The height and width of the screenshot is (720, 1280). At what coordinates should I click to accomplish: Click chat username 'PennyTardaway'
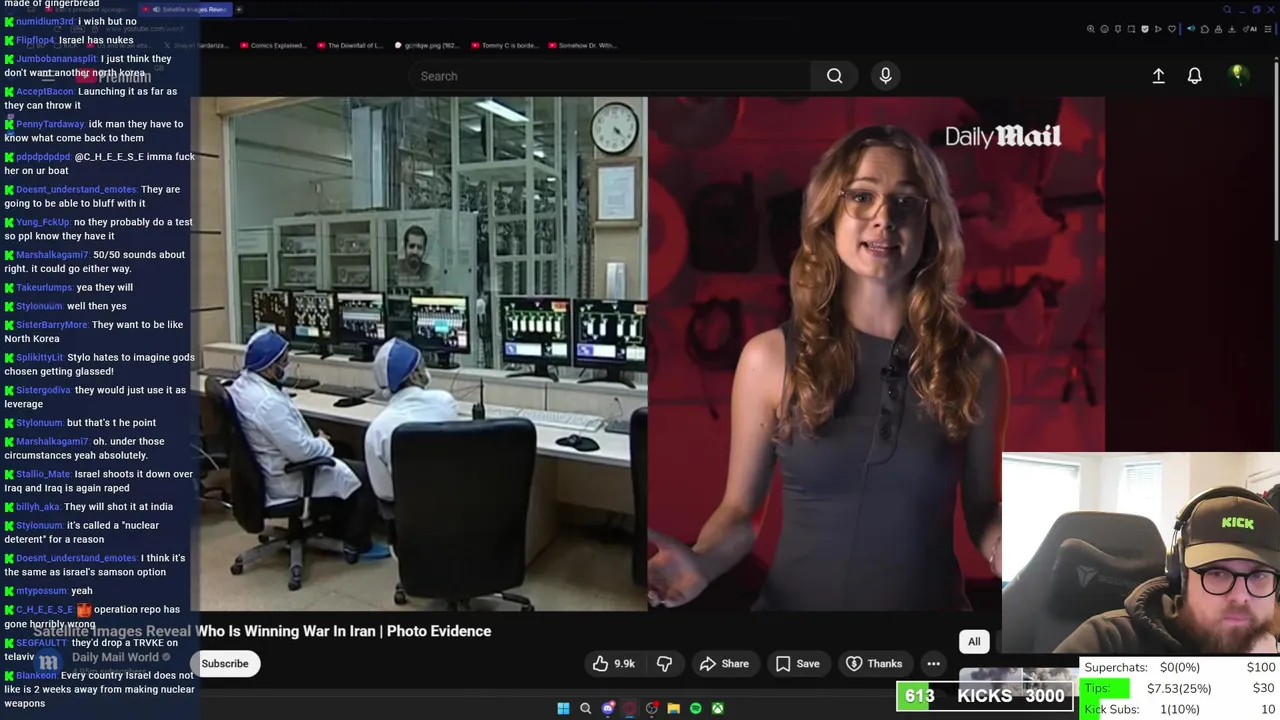pos(50,124)
